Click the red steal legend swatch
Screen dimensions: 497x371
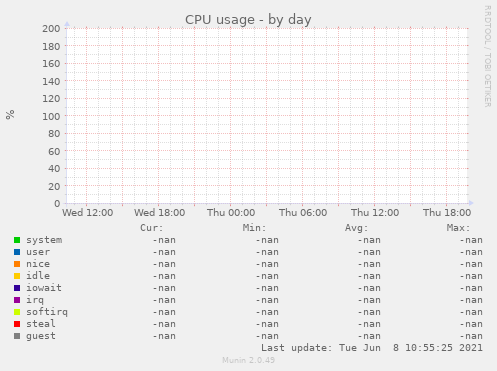(x=17, y=324)
